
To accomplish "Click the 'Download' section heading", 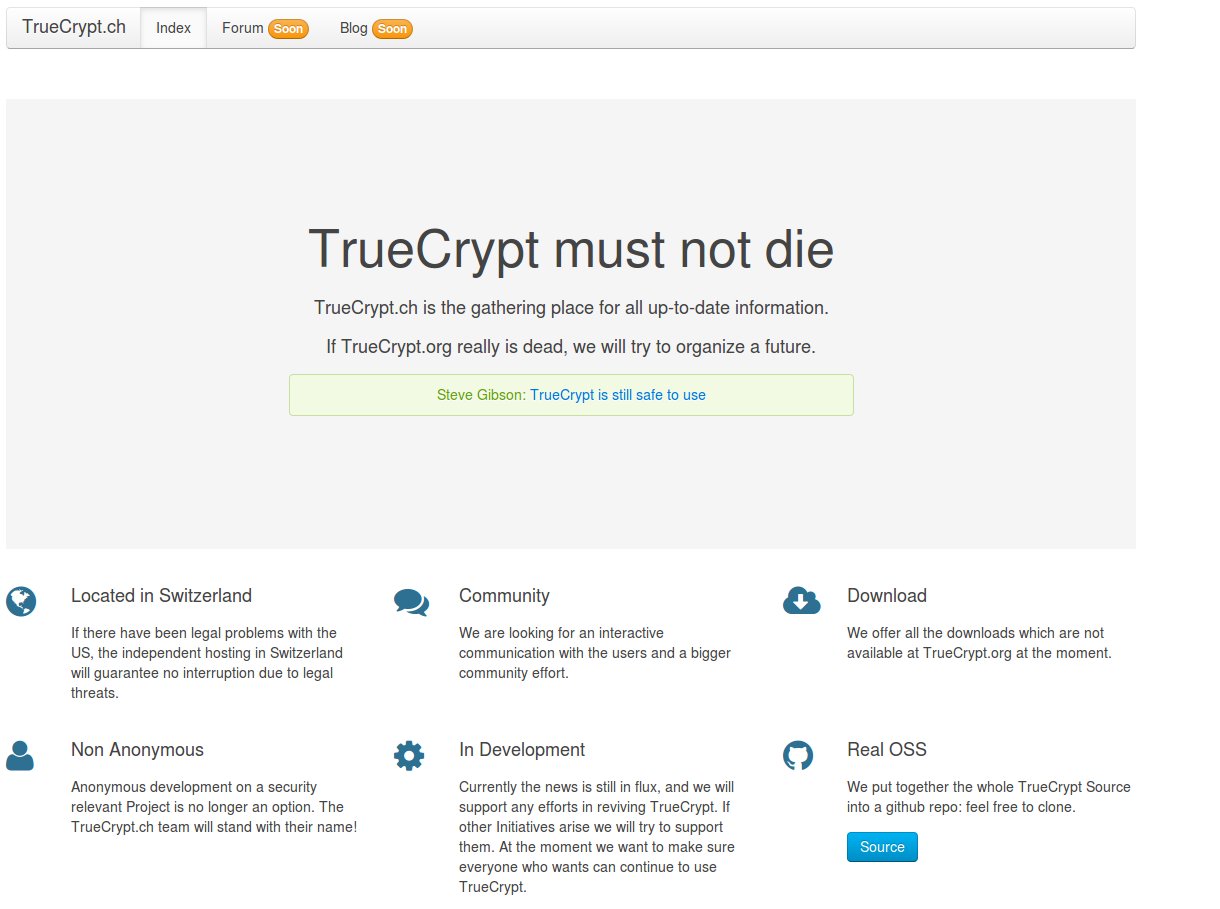I will (887, 596).
